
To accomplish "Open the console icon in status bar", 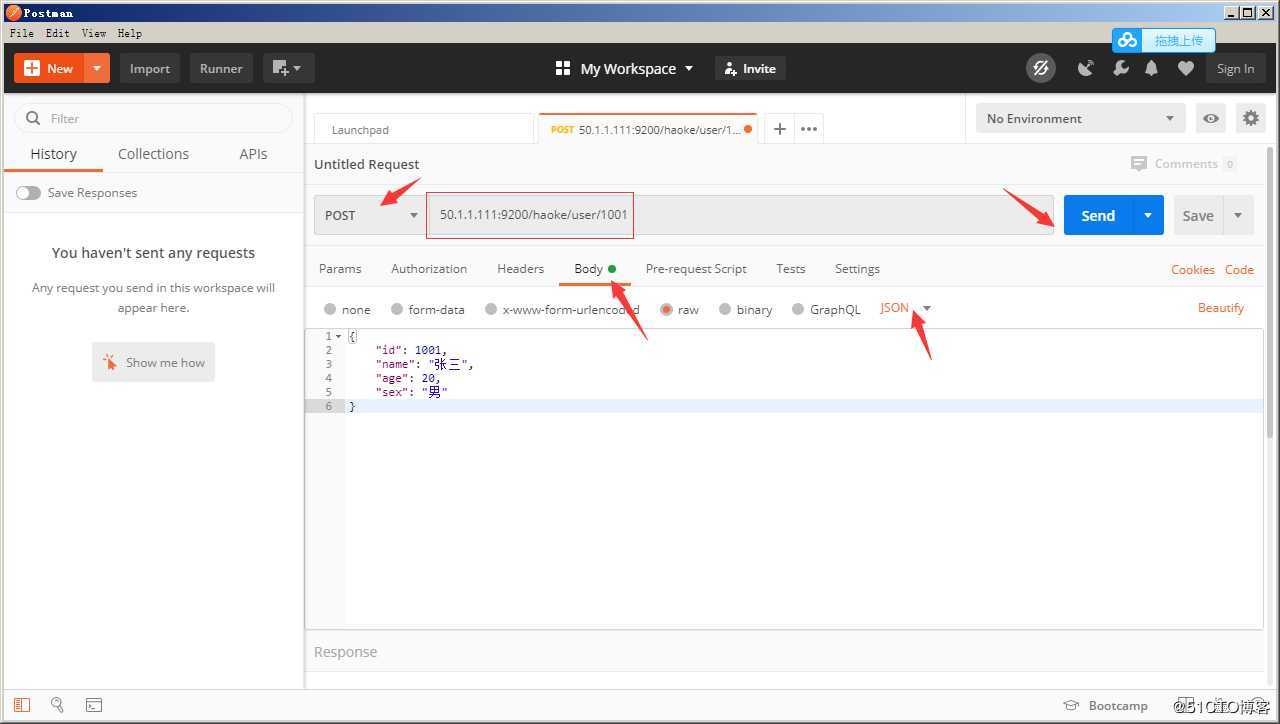I will click(93, 705).
